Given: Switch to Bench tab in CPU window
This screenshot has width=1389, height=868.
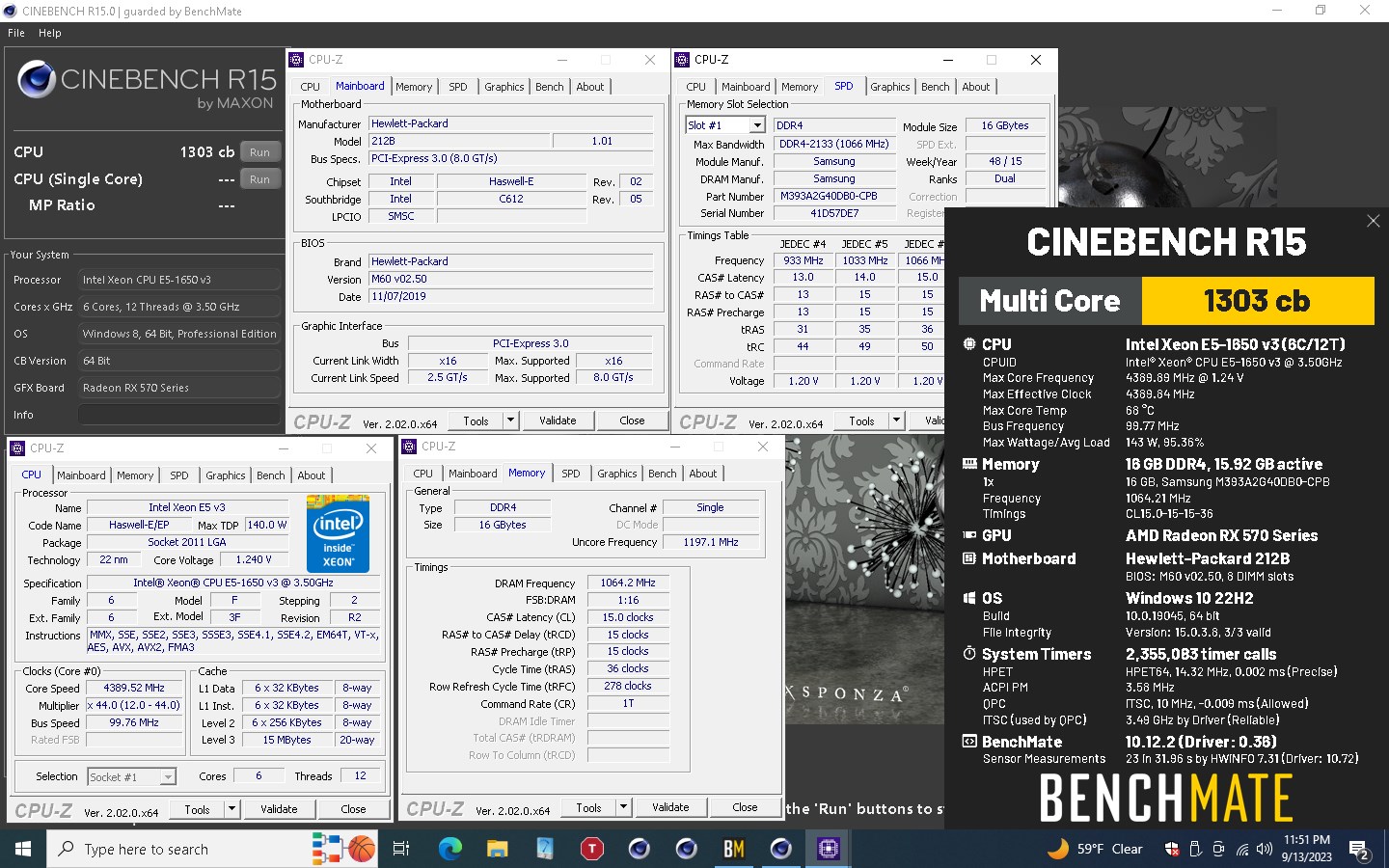Looking at the screenshot, I should pos(271,475).
